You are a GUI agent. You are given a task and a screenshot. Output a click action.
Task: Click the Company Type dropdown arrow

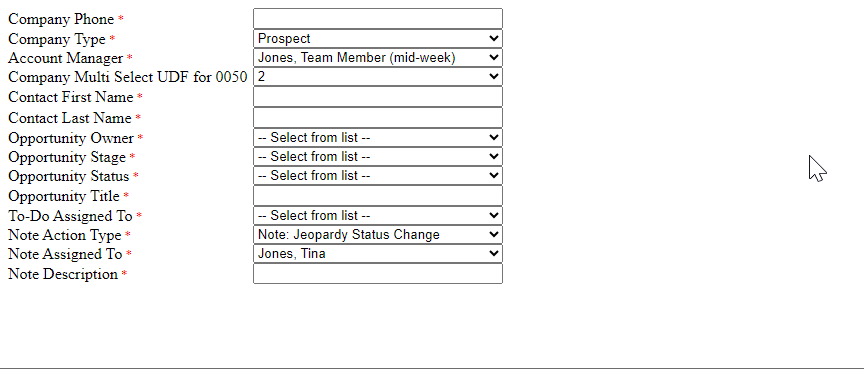click(494, 39)
